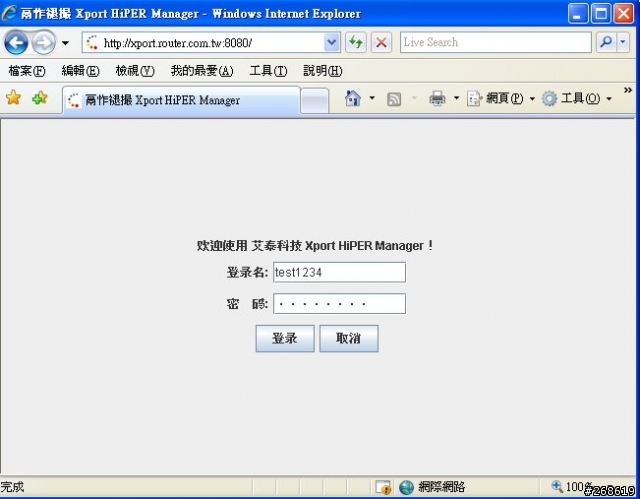Open the 我的最愛(A) menu
The width and height of the screenshot is (640, 499).
click(202, 71)
